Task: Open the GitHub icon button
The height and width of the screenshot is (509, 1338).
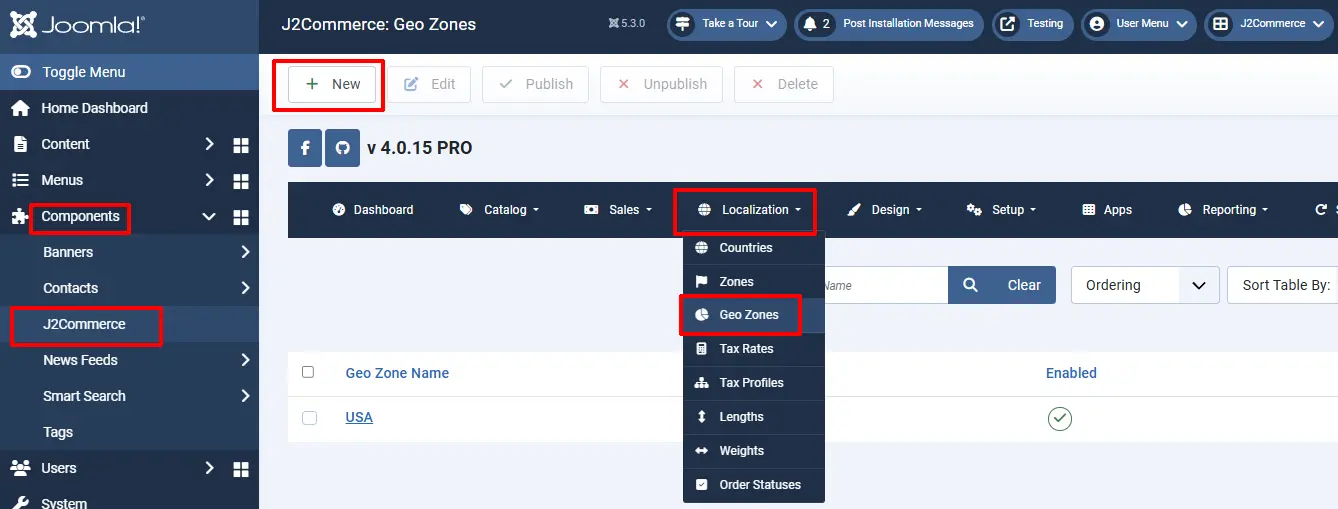Action: point(342,148)
